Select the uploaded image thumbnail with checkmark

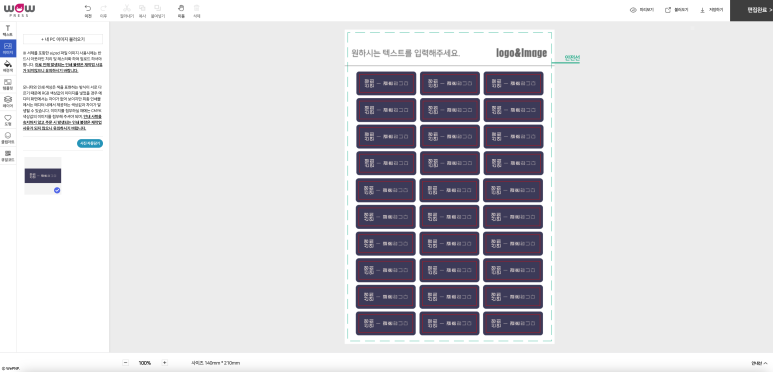point(43,175)
